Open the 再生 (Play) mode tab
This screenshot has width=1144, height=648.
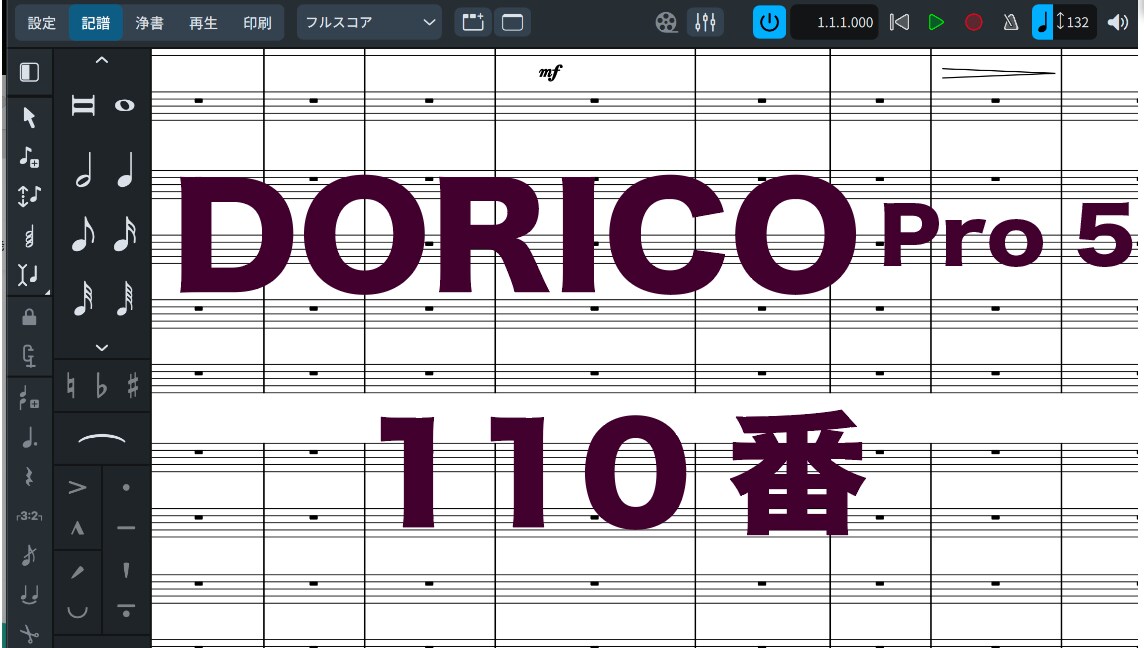point(204,23)
